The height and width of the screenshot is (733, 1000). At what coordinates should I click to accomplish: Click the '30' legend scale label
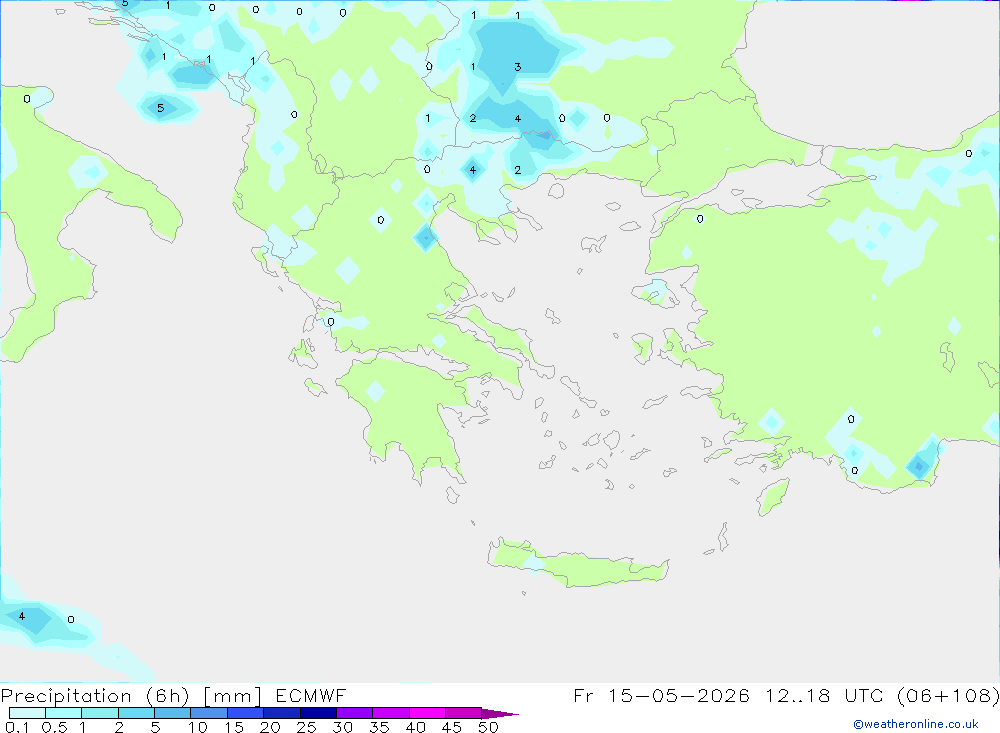click(342, 727)
